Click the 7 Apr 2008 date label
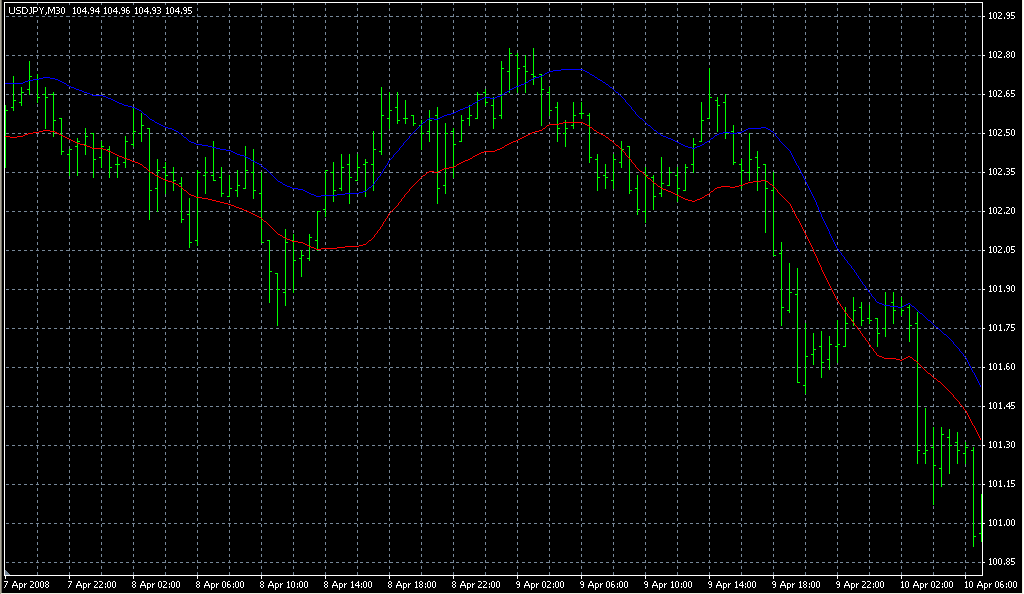1024x594 pixels. point(26,583)
